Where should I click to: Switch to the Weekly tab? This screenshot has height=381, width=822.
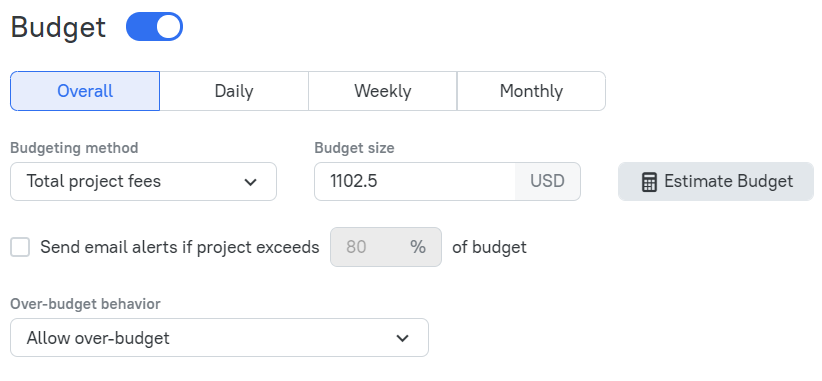383,91
